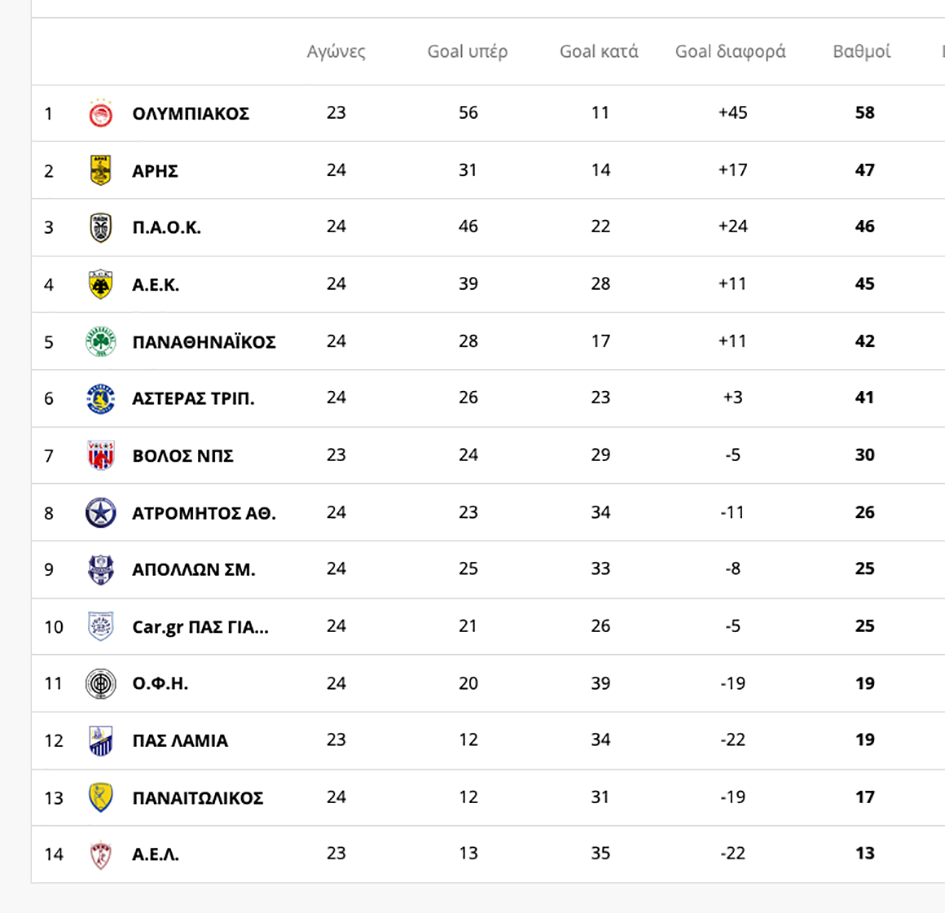The width and height of the screenshot is (945, 913).
Task: Open the ΠΑΣ ΛΑΜΙΑ team link
Action: (x=180, y=741)
